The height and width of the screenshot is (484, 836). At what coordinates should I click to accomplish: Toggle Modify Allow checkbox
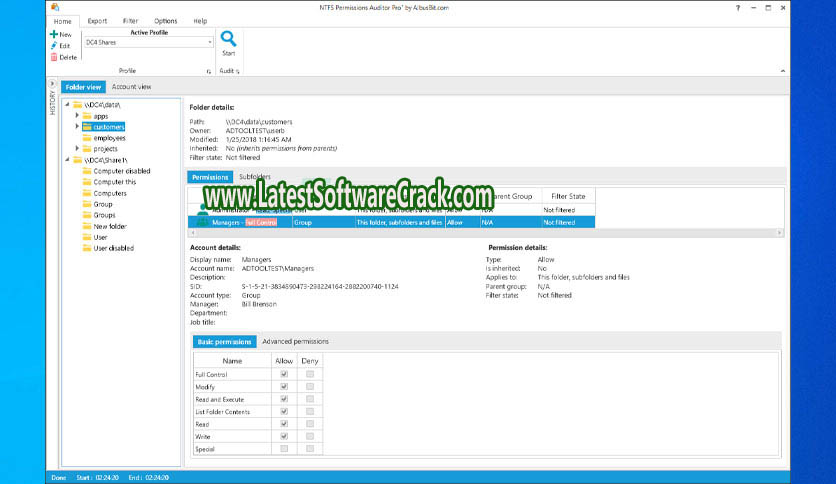(x=284, y=386)
